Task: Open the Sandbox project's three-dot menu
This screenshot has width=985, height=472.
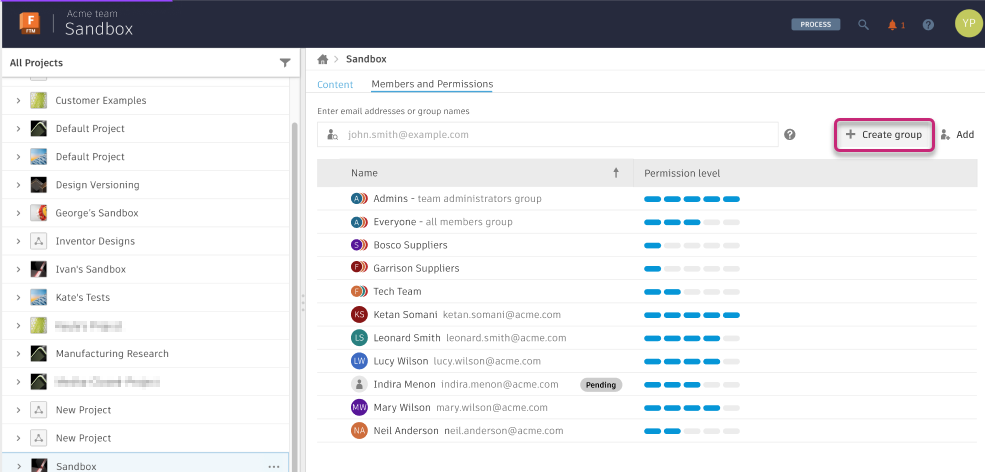Action: click(x=274, y=466)
